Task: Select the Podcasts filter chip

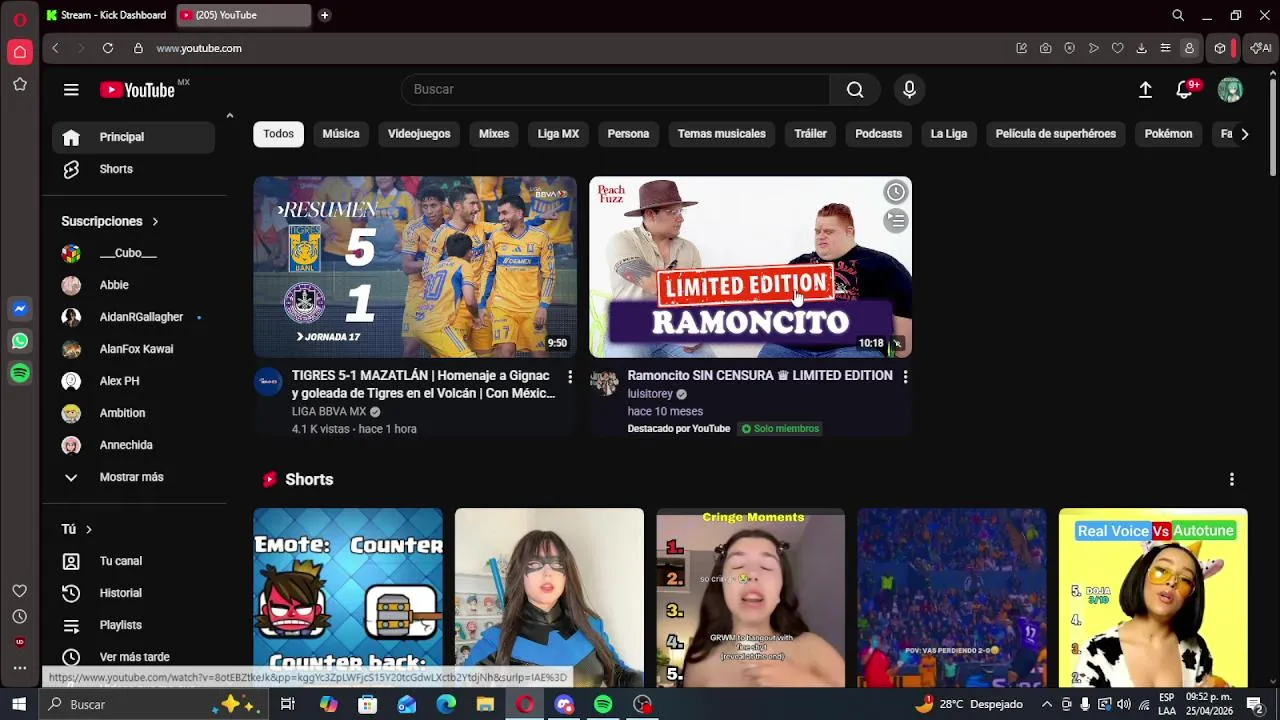Action: [878, 134]
